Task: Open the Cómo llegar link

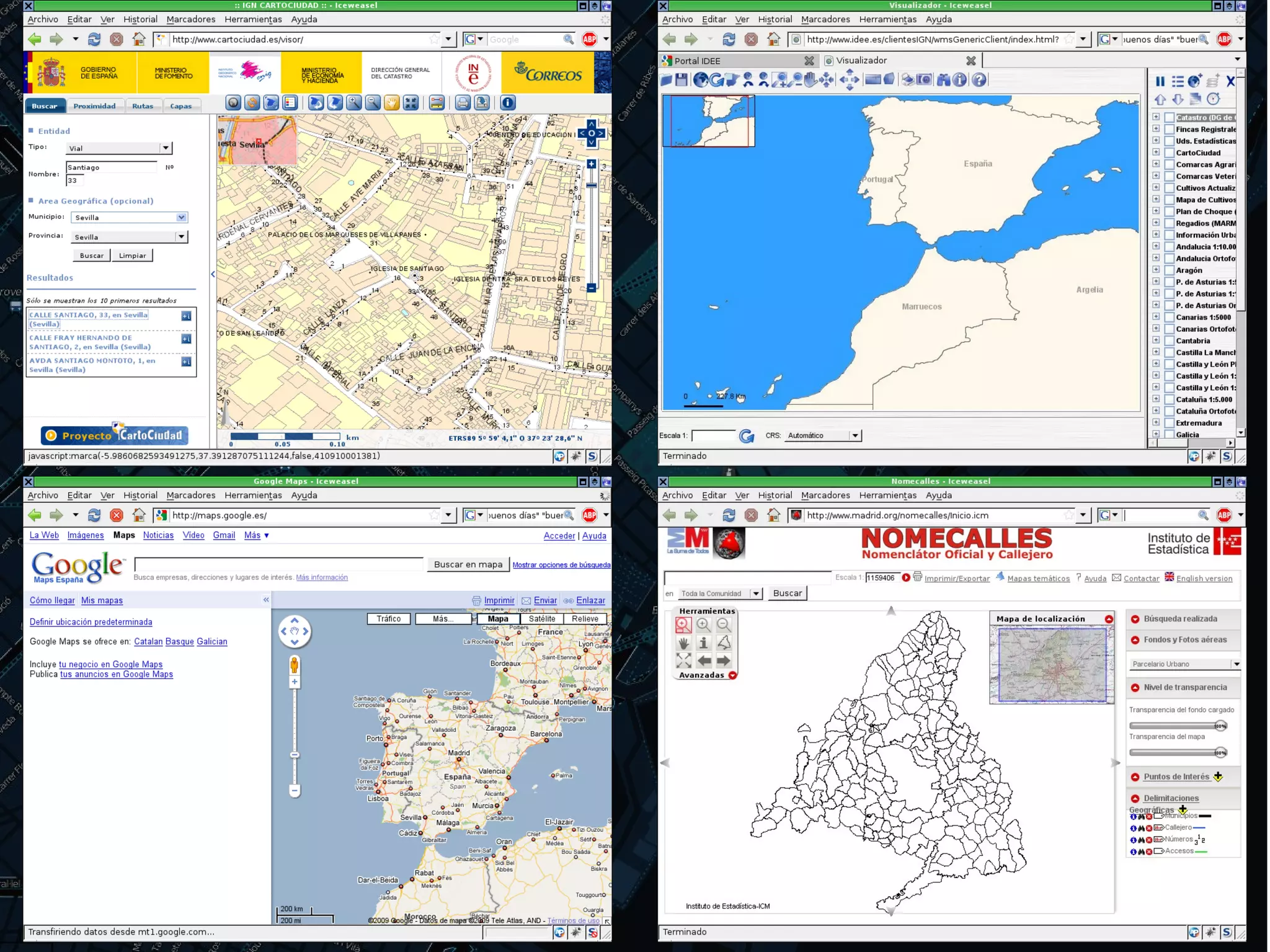Action: pyautogui.click(x=52, y=600)
